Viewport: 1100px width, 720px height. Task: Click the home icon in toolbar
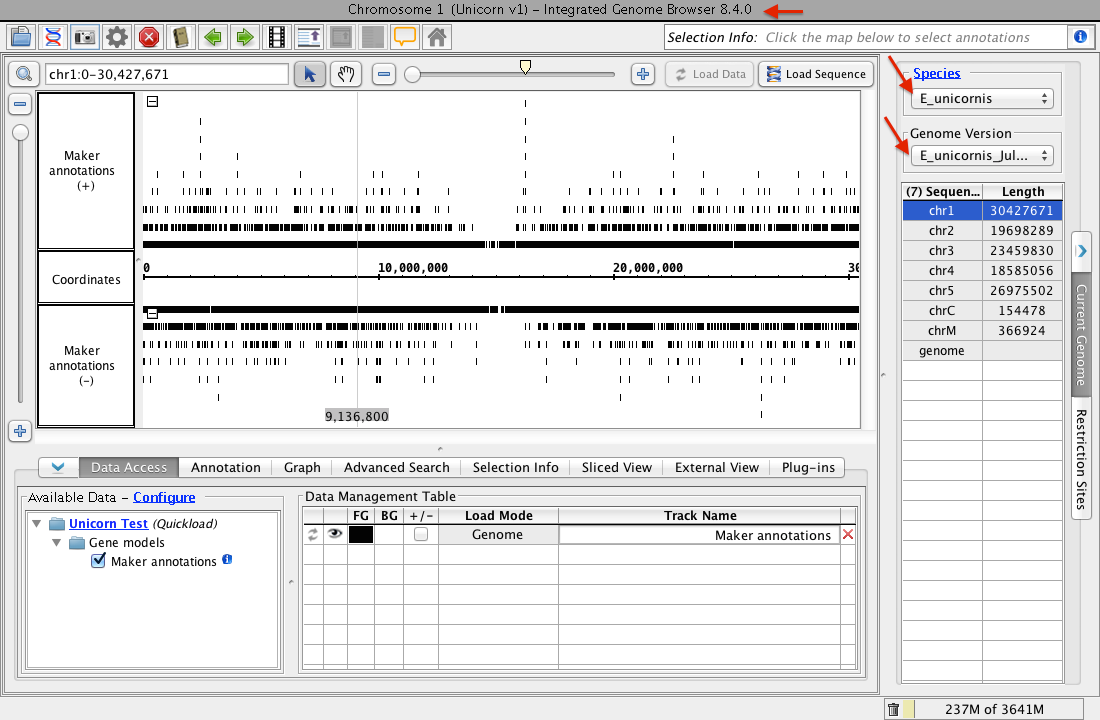[436, 38]
